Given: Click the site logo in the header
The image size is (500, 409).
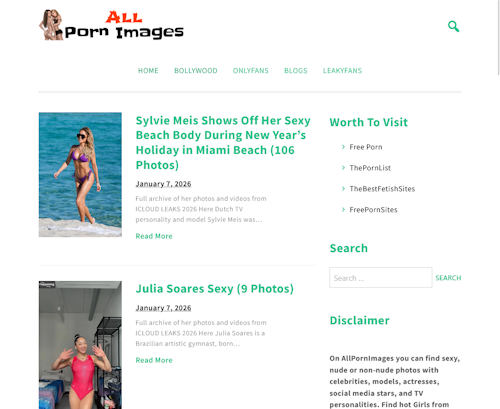Looking at the screenshot, I should click(x=111, y=25).
